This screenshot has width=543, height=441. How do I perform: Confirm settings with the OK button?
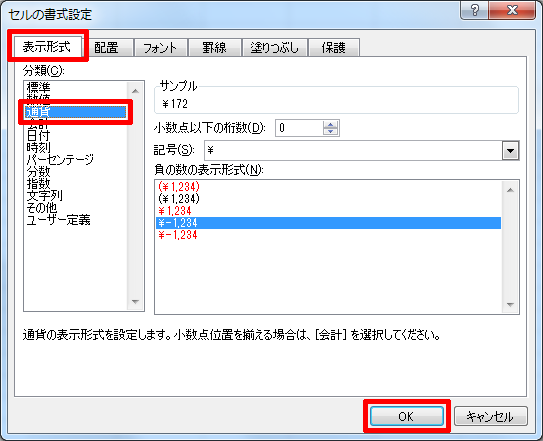(x=407, y=416)
